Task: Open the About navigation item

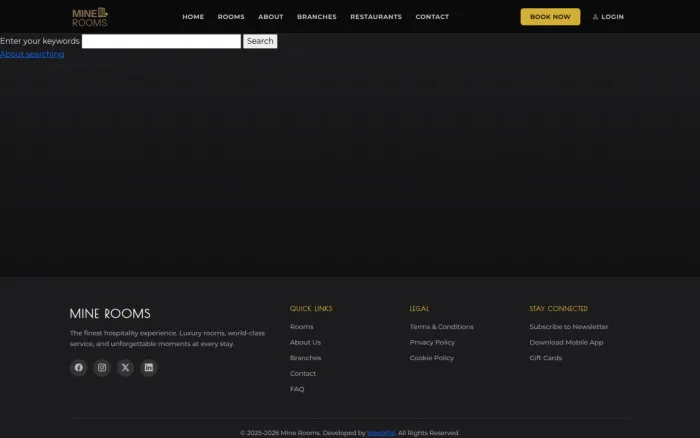Action: pyautogui.click(x=271, y=17)
